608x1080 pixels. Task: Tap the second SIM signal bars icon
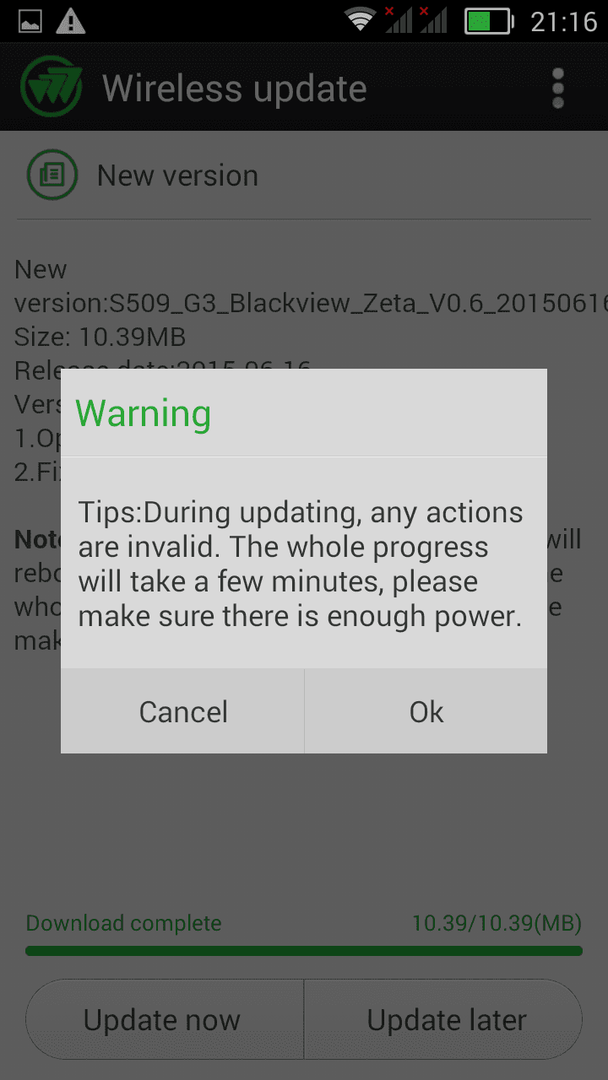pos(434,20)
